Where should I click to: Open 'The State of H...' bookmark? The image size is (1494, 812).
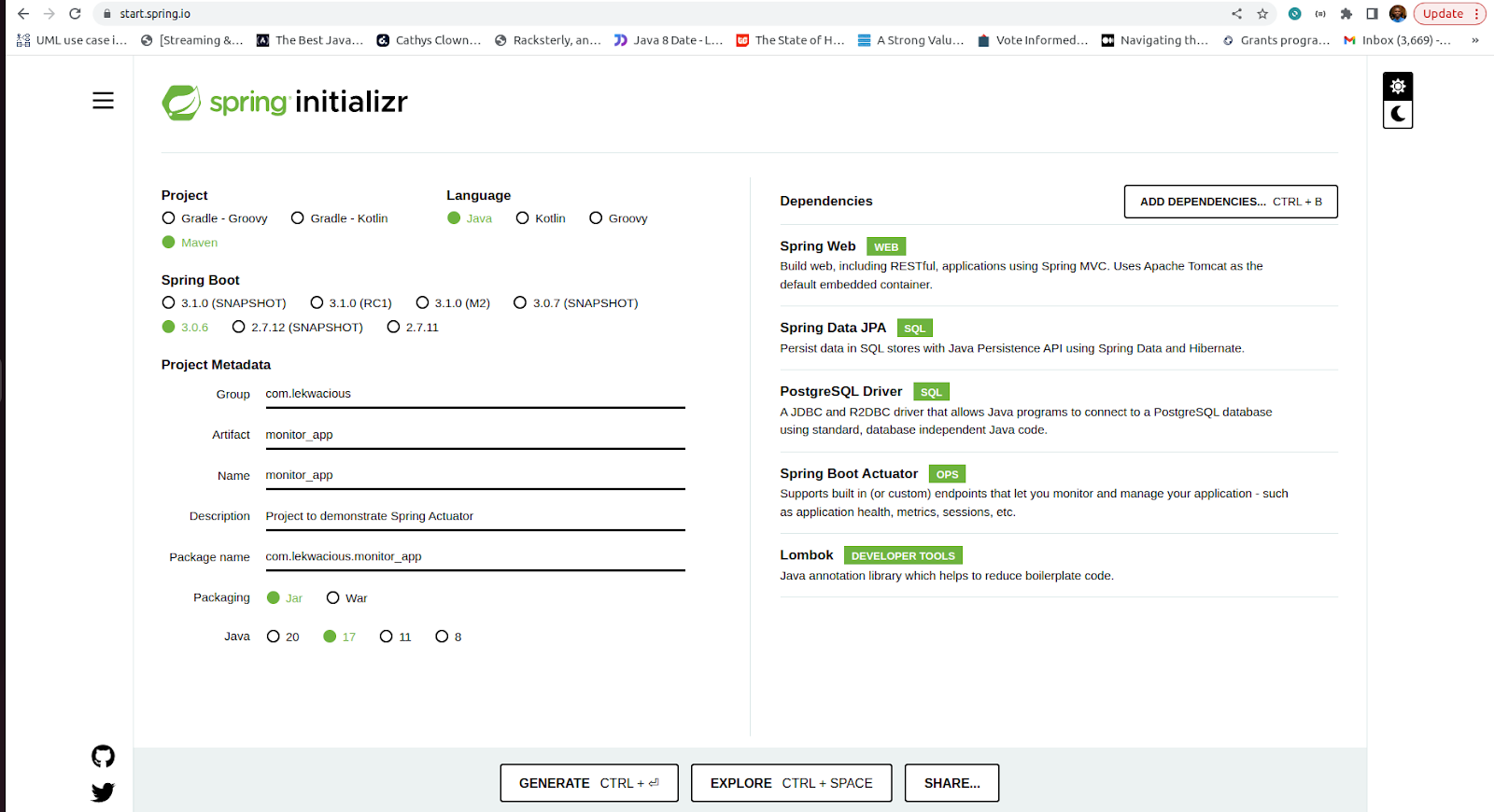[791, 40]
